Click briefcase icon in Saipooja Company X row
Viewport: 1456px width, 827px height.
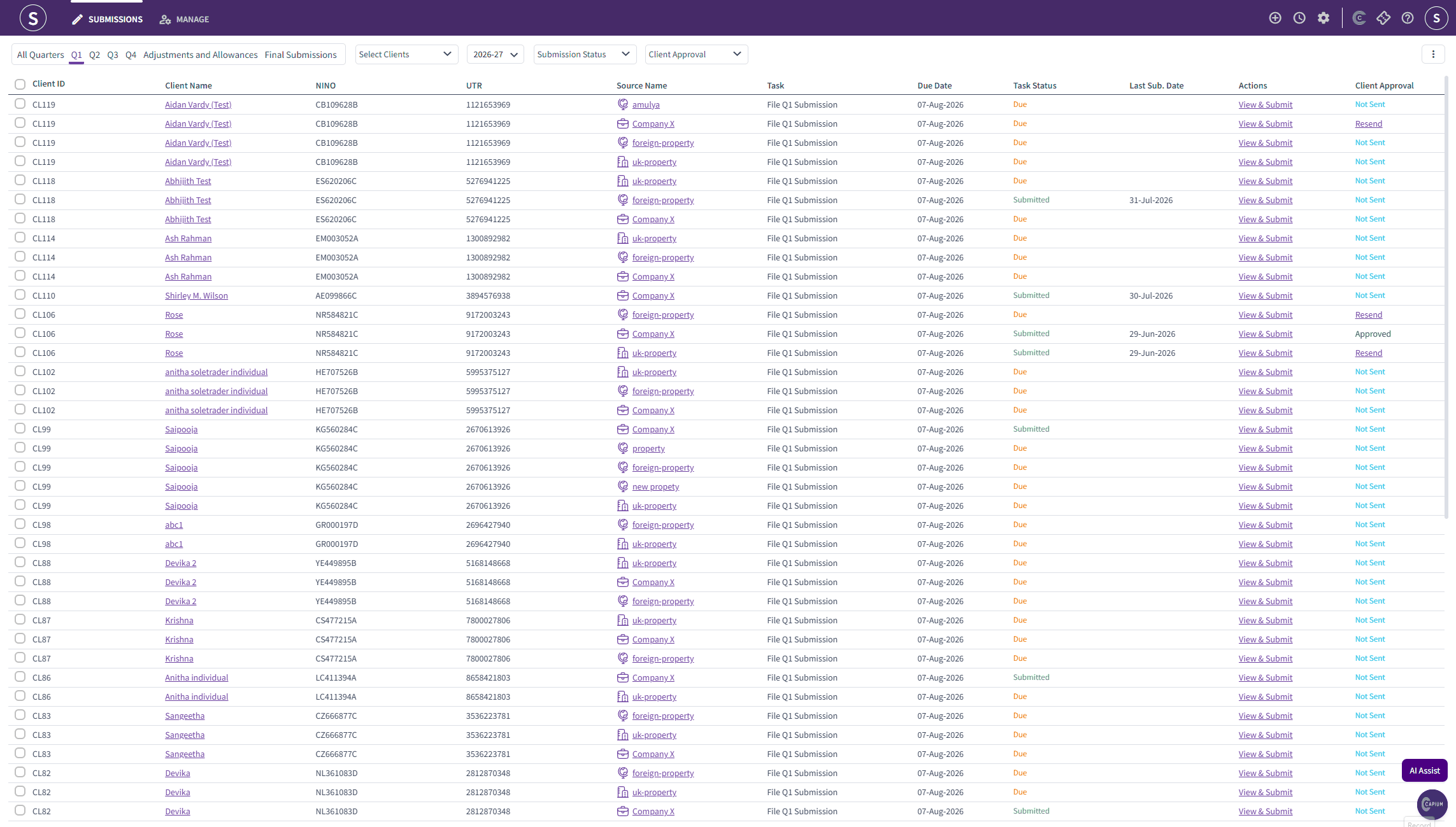click(x=623, y=429)
